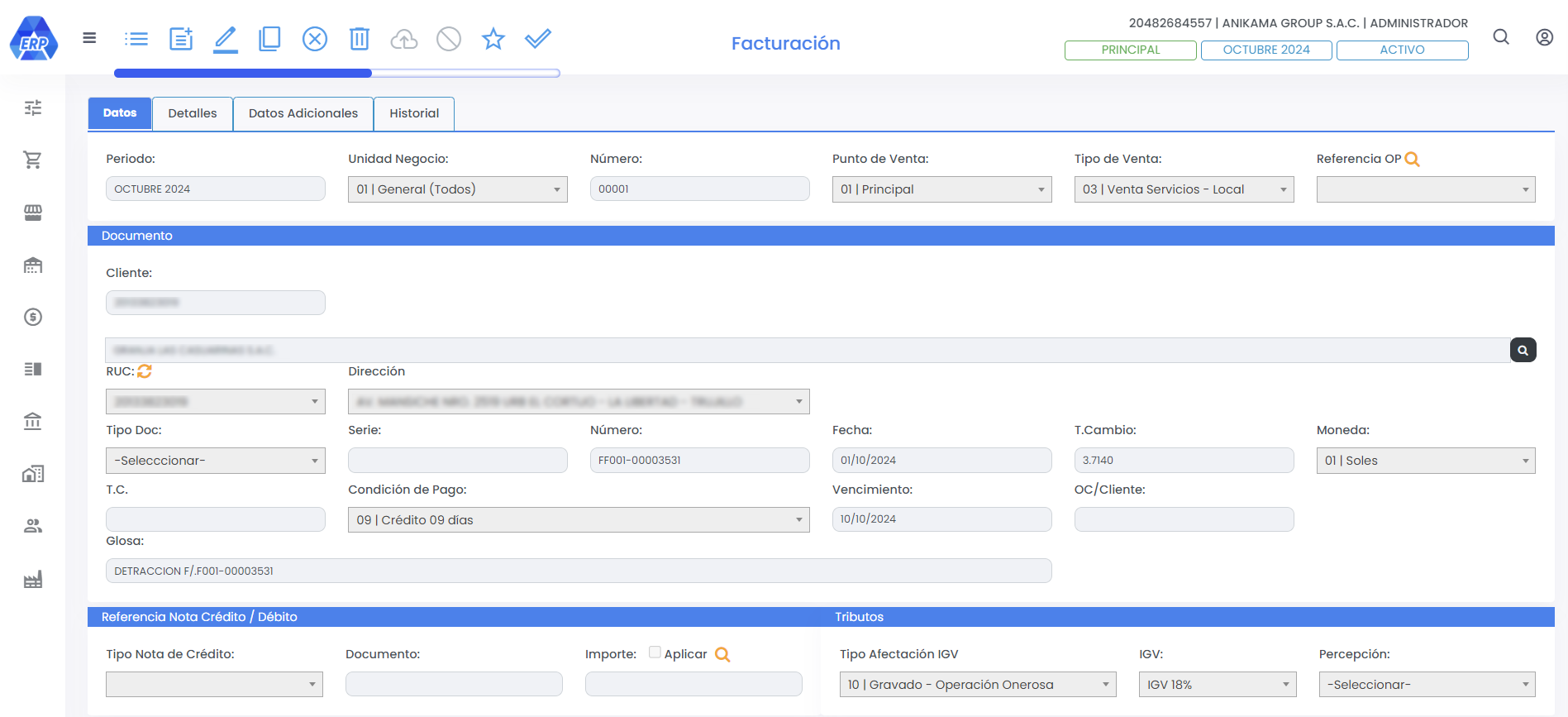Click the T.Cambio 3.7140 field
The image size is (1568, 717).
(x=1184, y=461)
